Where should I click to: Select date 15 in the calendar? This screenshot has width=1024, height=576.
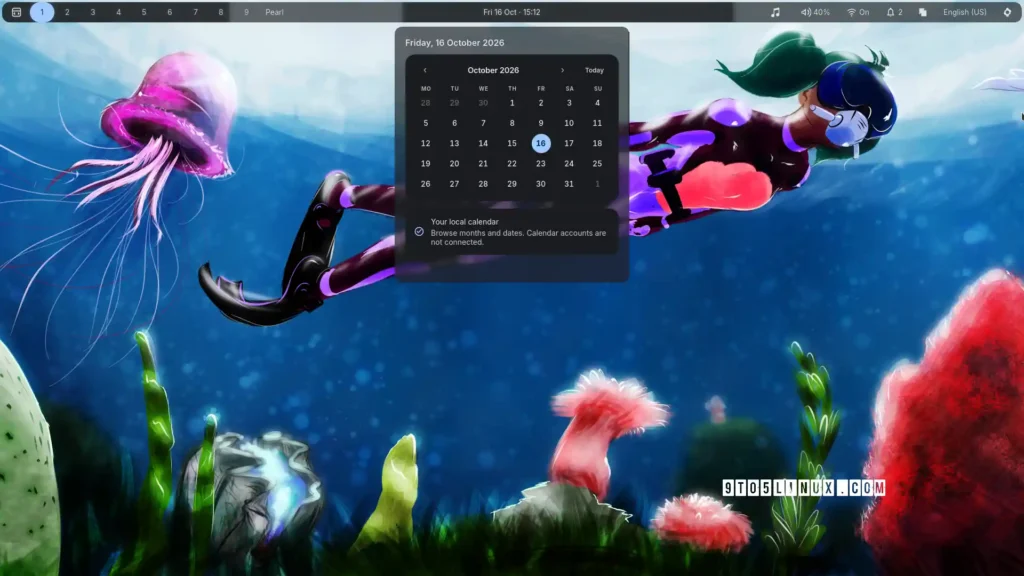512,143
